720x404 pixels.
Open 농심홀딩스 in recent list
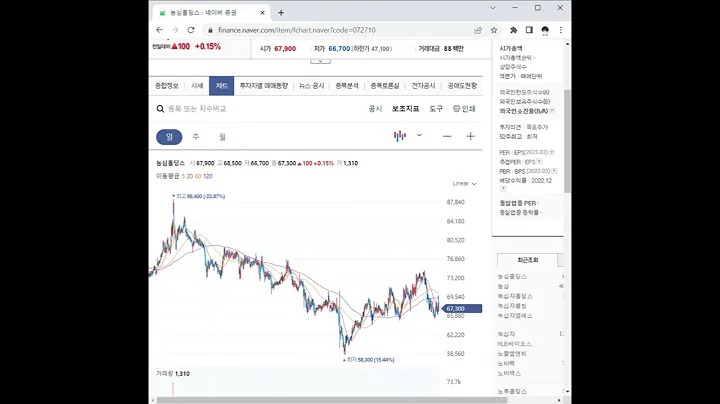512,277
